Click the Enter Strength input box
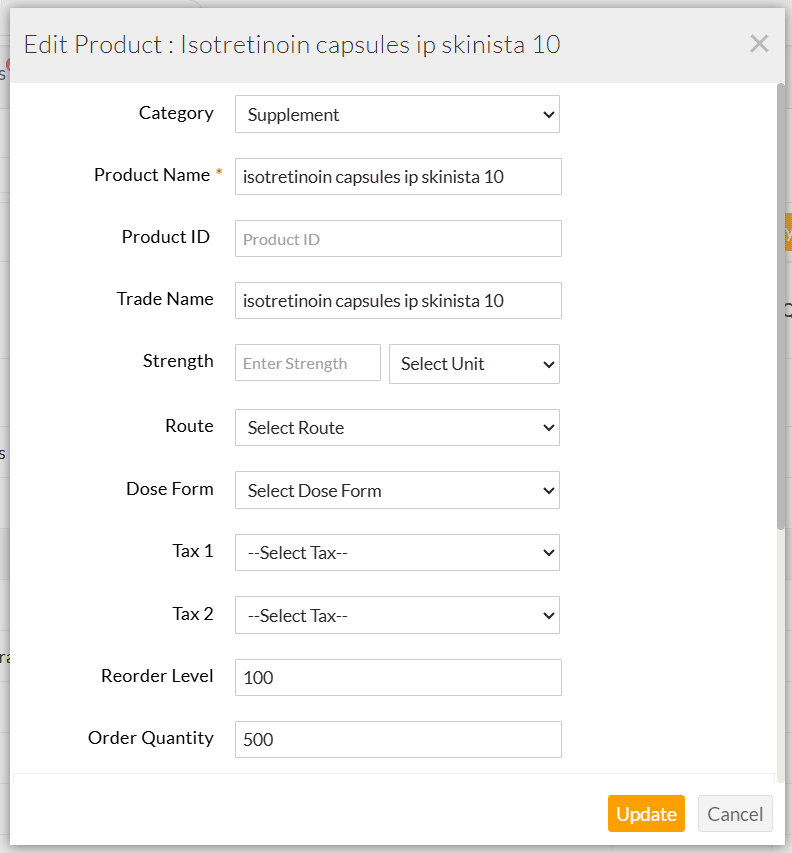This screenshot has height=853, width=792. (x=307, y=363)
